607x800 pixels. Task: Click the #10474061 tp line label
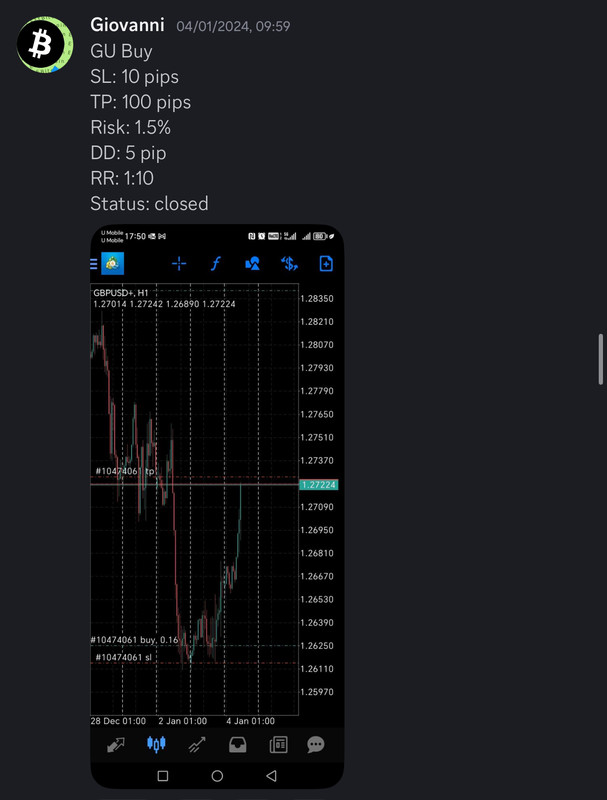pyautogui.click(x=125, y=471)
